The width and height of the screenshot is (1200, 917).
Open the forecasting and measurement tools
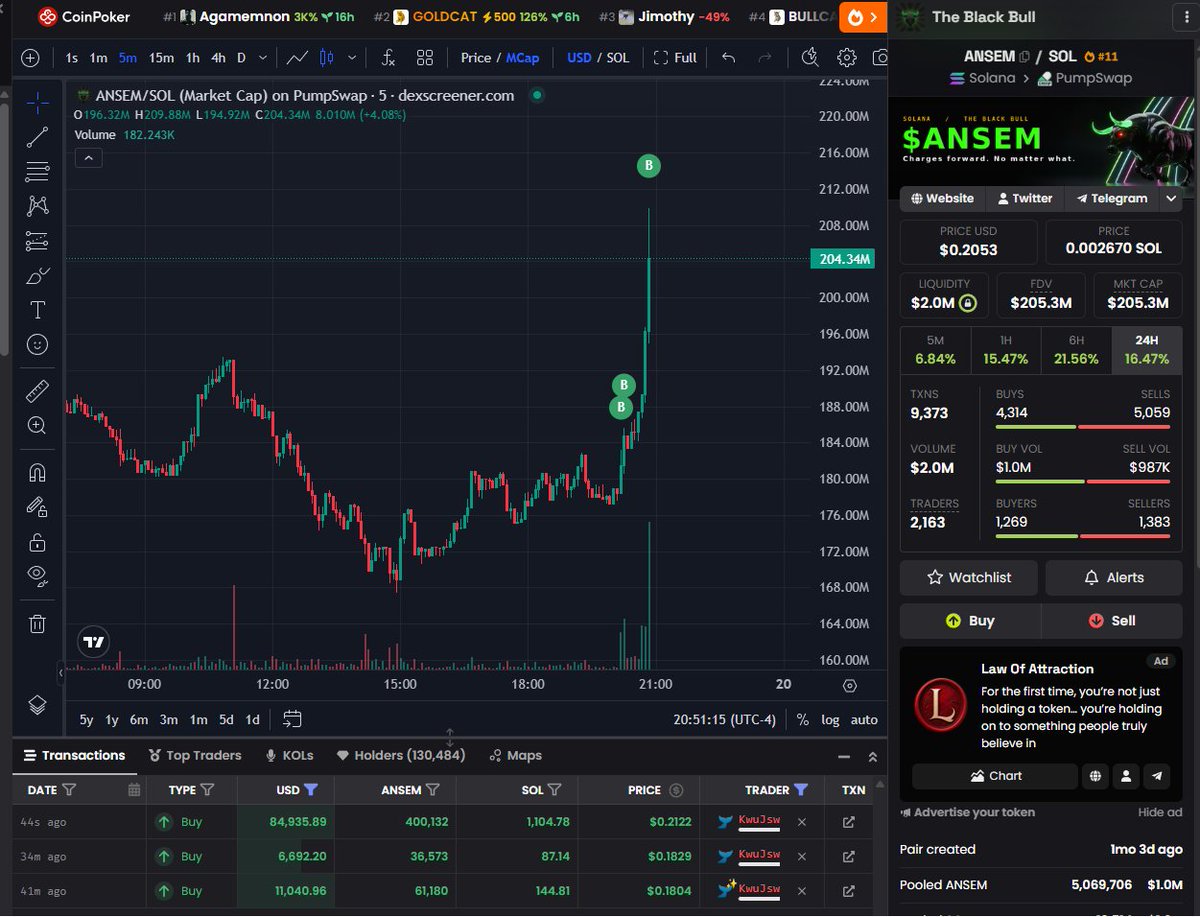[x=37, y=241]
